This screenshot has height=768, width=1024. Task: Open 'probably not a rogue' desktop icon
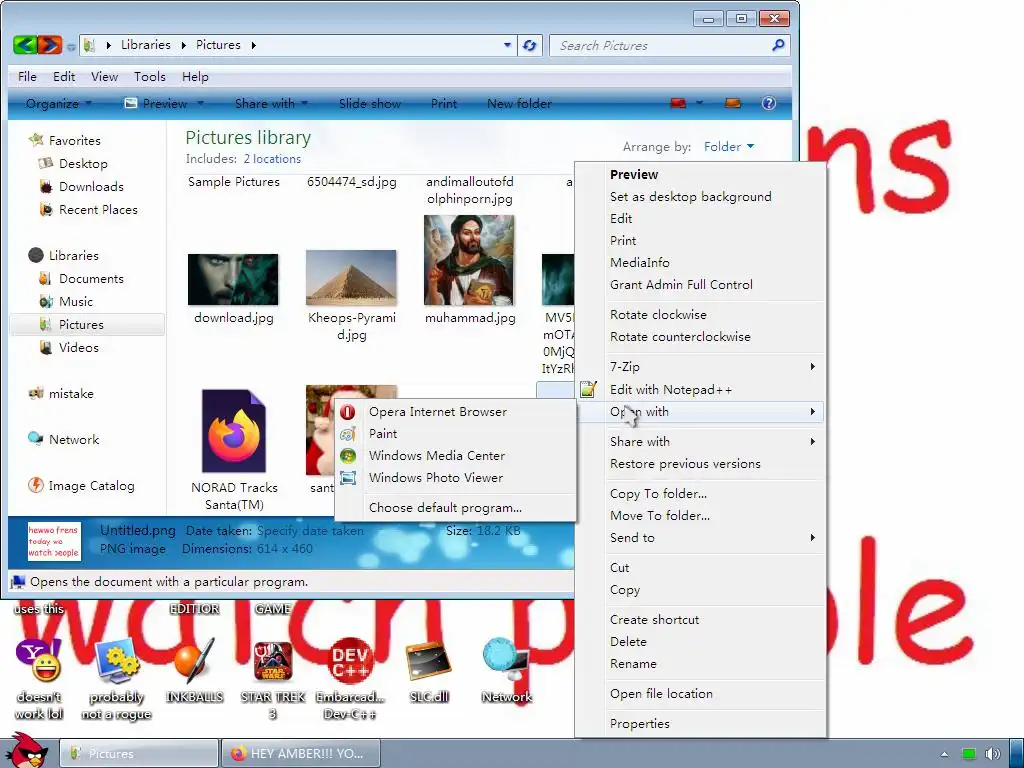click(117, 661)
